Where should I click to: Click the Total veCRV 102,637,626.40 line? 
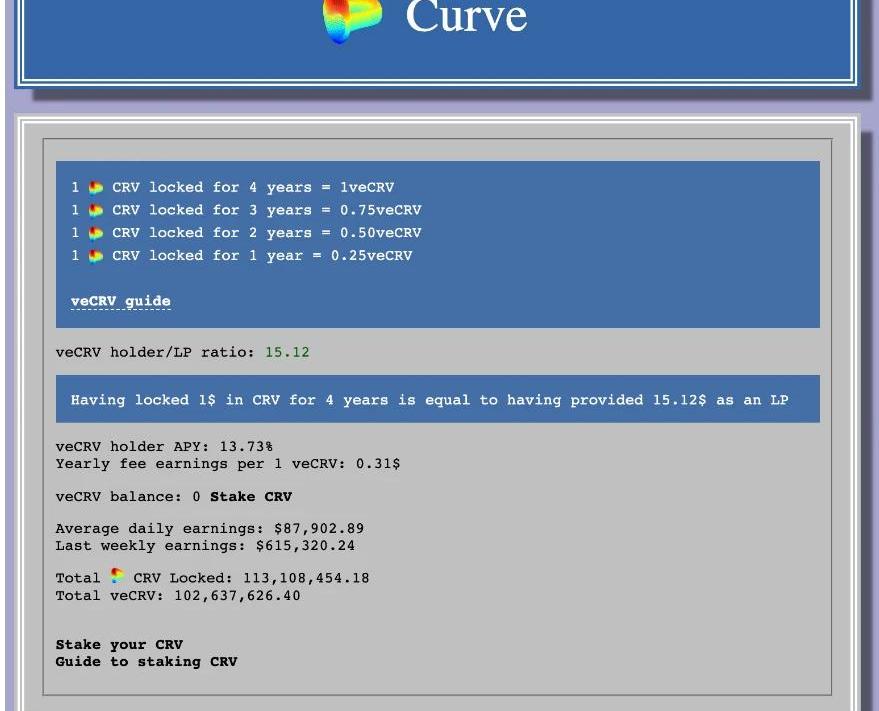coord(178,595)
